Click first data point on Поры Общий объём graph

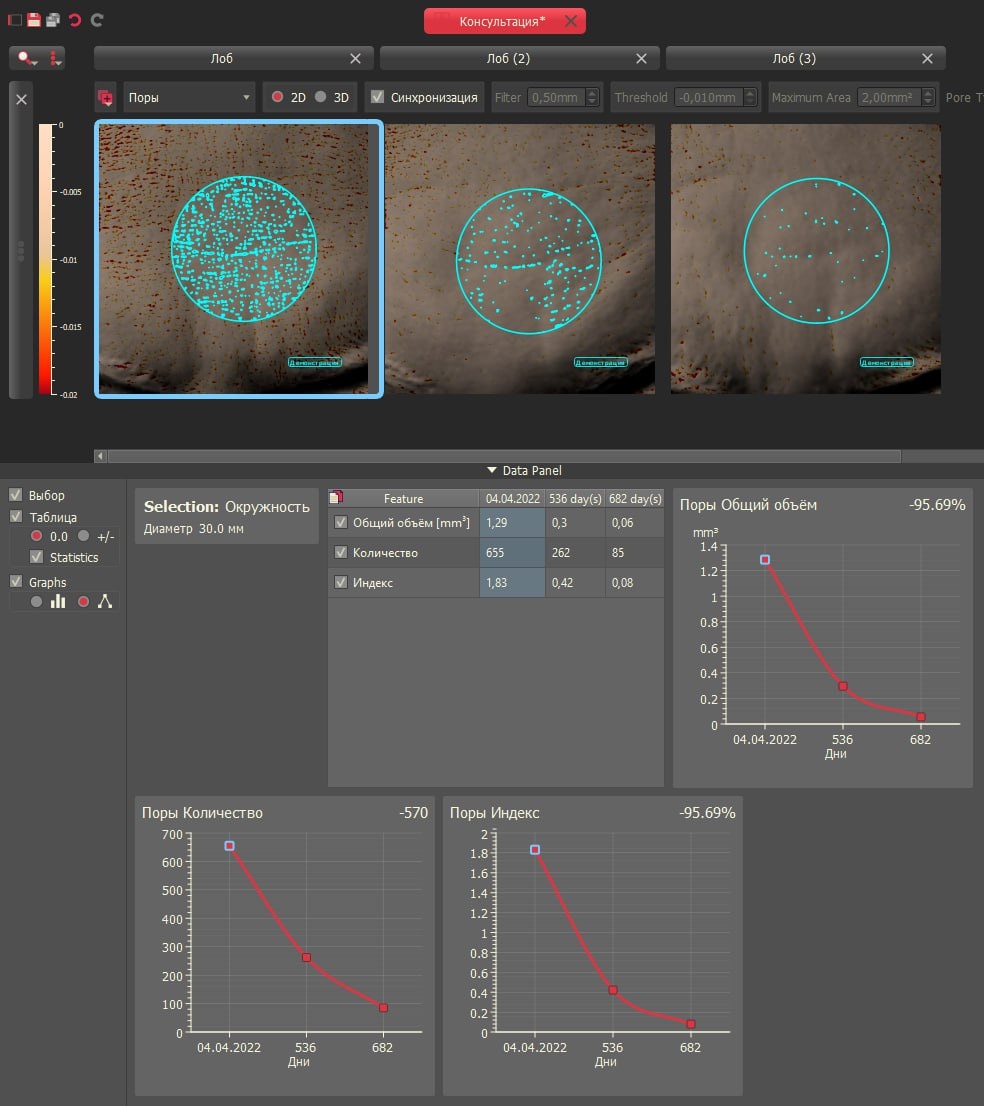(x=765, y=559)
